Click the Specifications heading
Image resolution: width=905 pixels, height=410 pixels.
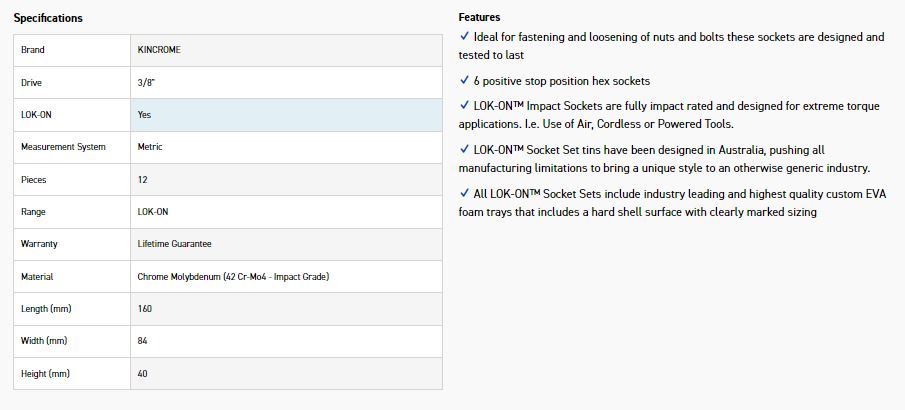[48, 18]
